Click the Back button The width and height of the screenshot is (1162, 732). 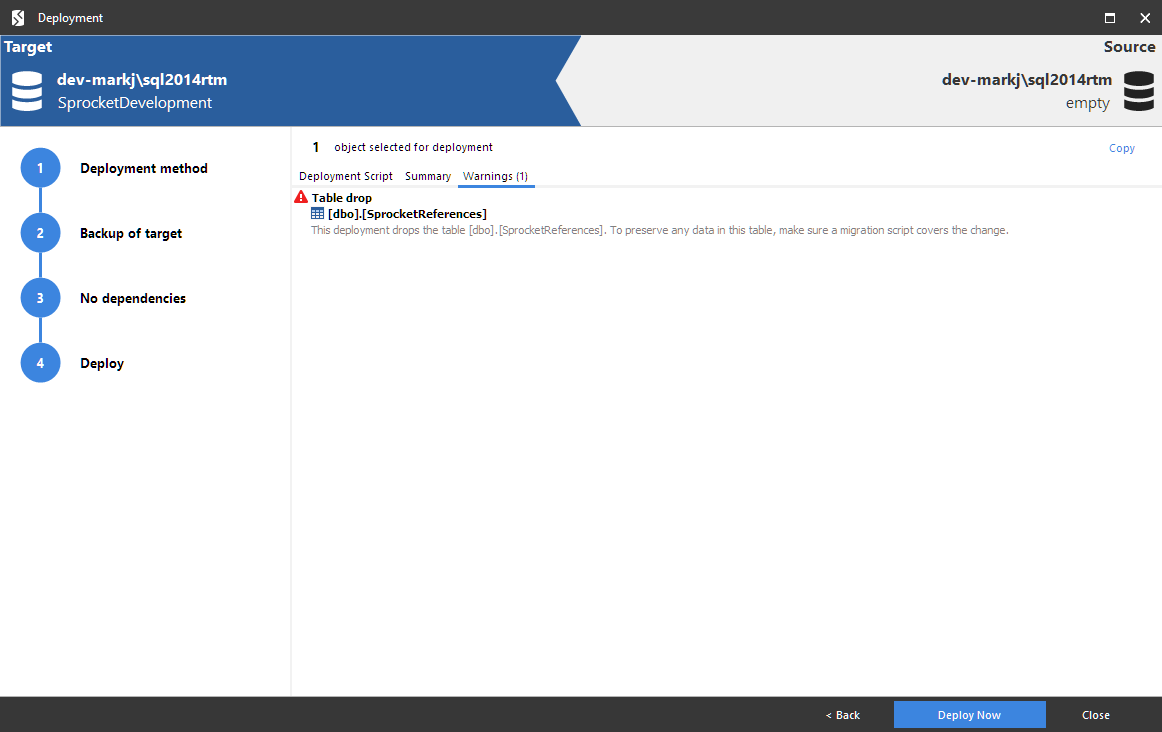click(x=842, y=714)
